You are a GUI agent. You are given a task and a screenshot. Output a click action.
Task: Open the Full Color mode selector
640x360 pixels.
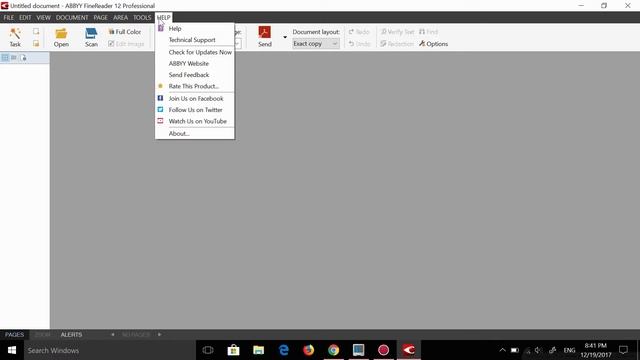coord(125,31)
